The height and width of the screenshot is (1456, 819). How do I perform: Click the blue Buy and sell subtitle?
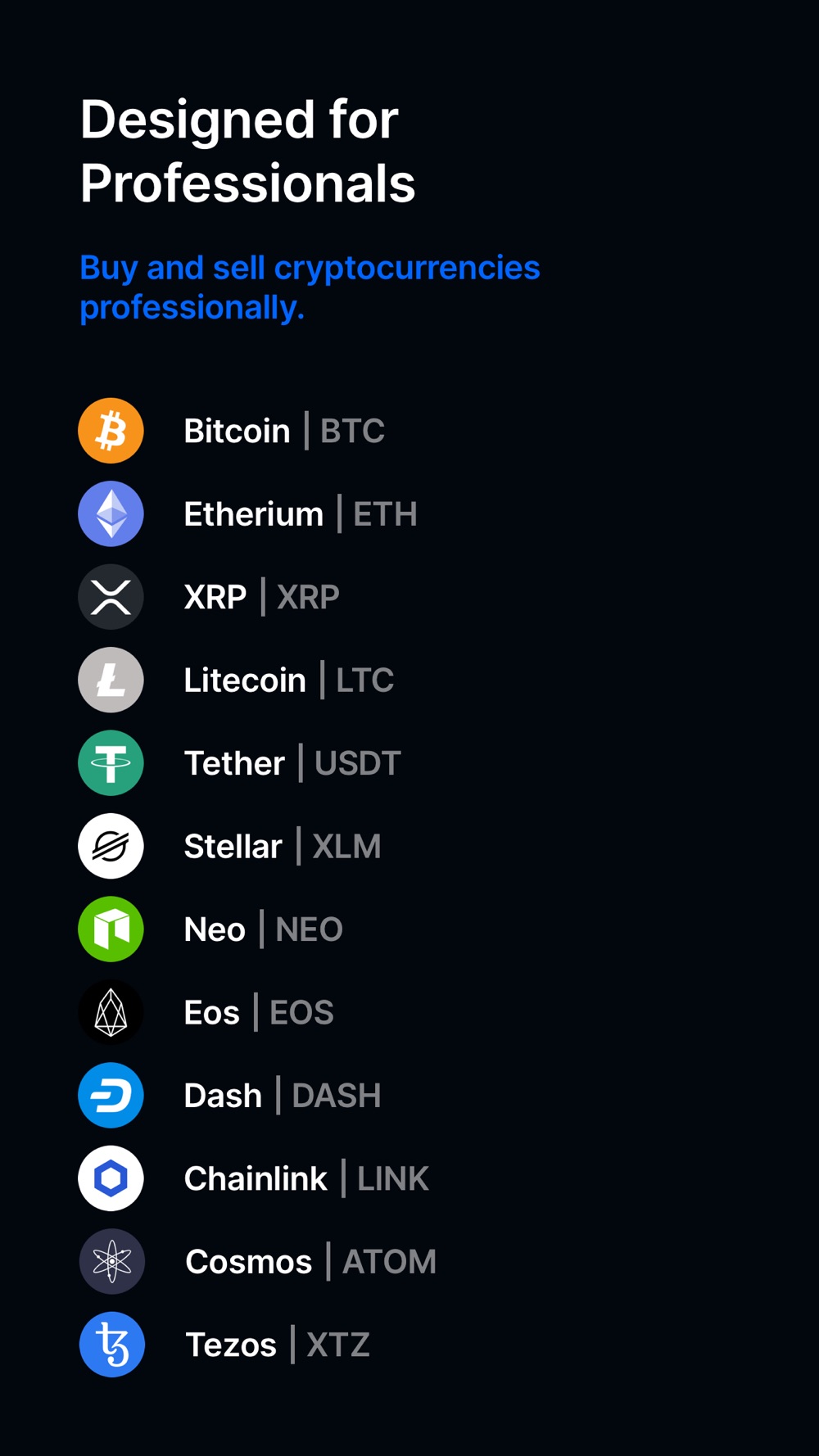tap(310, 287)
